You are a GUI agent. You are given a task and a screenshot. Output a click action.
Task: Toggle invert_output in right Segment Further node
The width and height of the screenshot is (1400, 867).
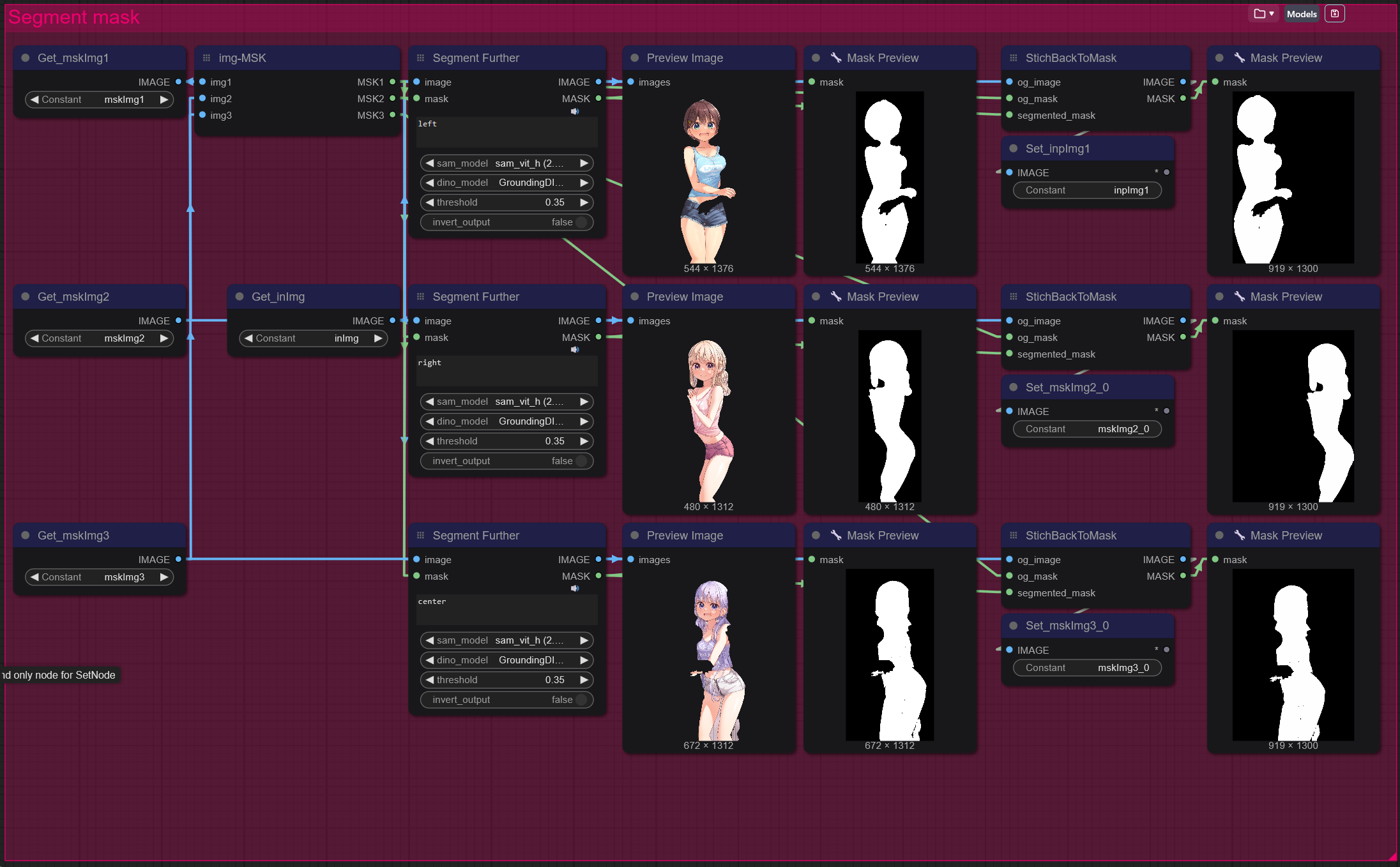pos(581,461)
